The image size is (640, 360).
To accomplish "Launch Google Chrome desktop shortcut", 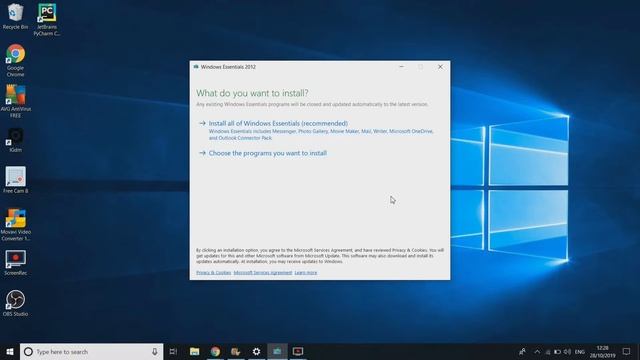I will (x=16, y=60).
